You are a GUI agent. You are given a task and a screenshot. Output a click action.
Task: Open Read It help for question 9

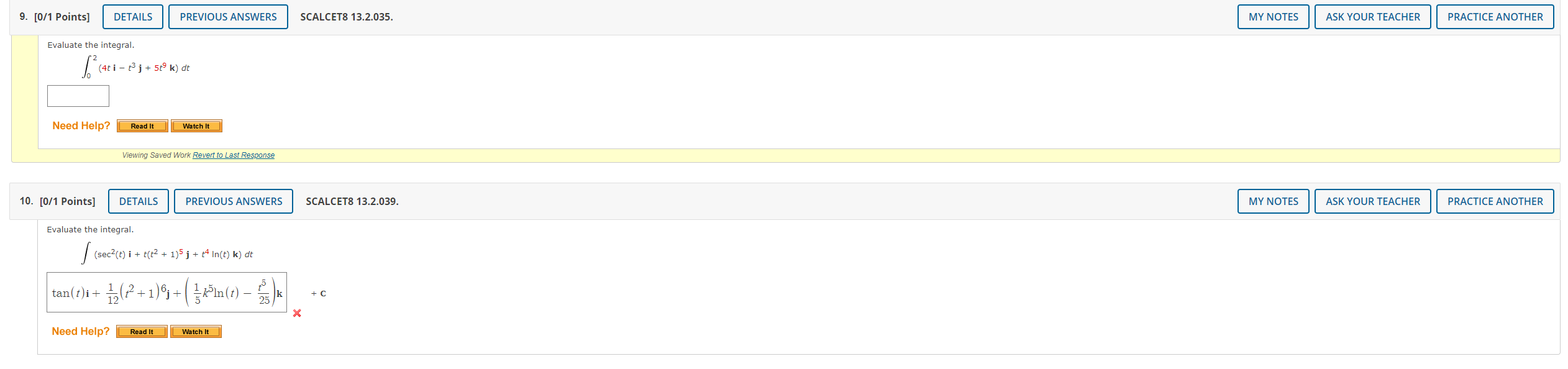click(142, 125)
